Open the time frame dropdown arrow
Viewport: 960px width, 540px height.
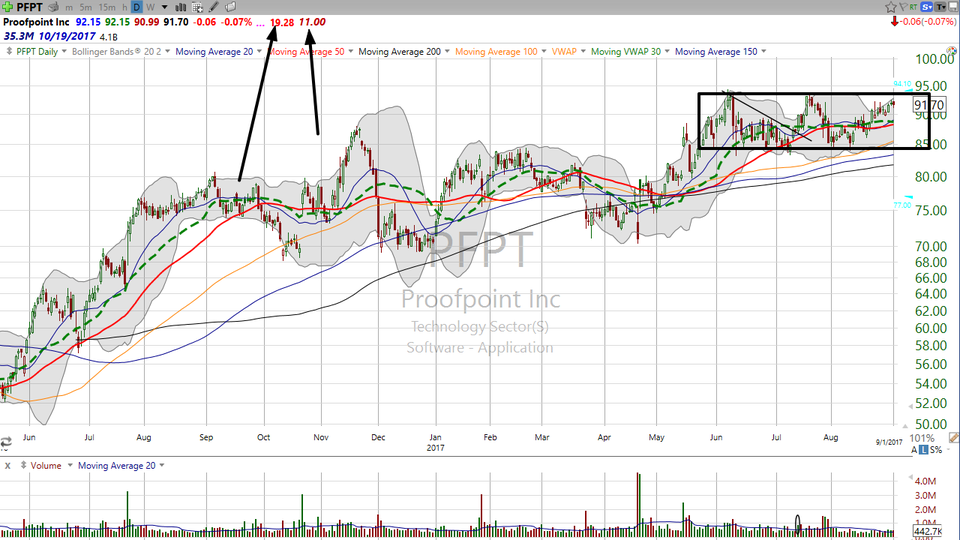point(164,7)
